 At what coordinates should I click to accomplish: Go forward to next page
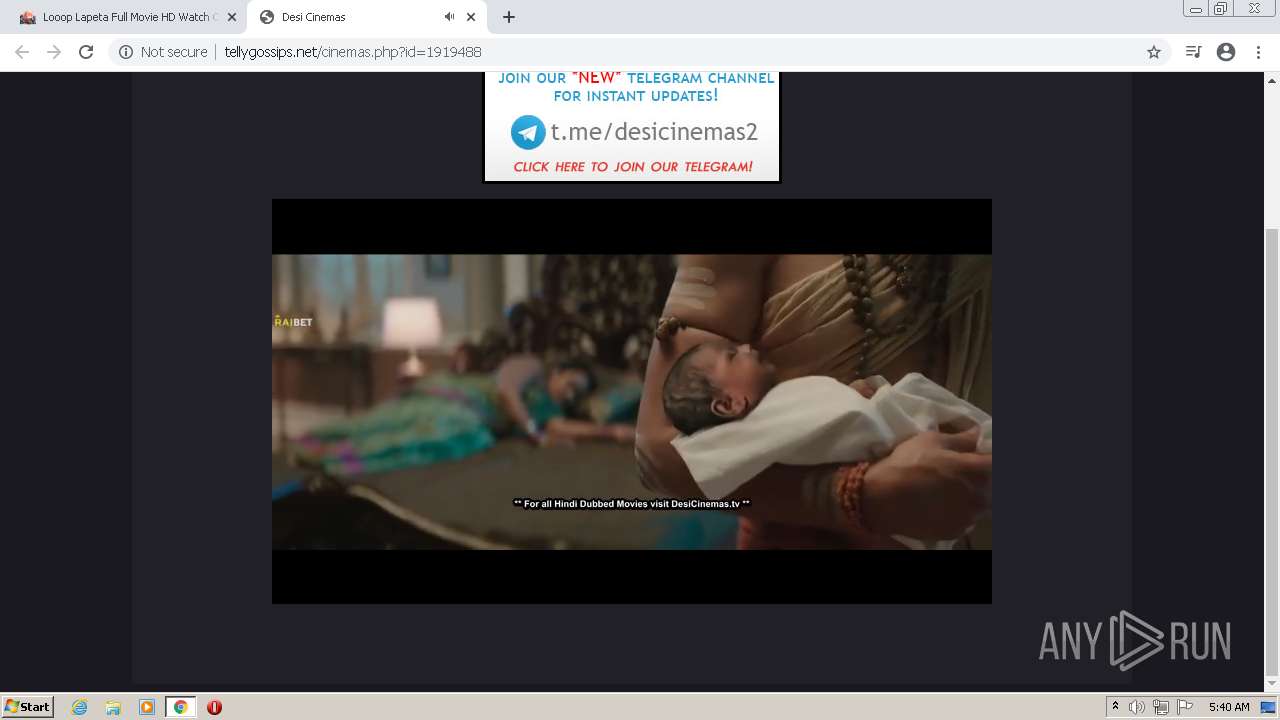coord(54,52)
